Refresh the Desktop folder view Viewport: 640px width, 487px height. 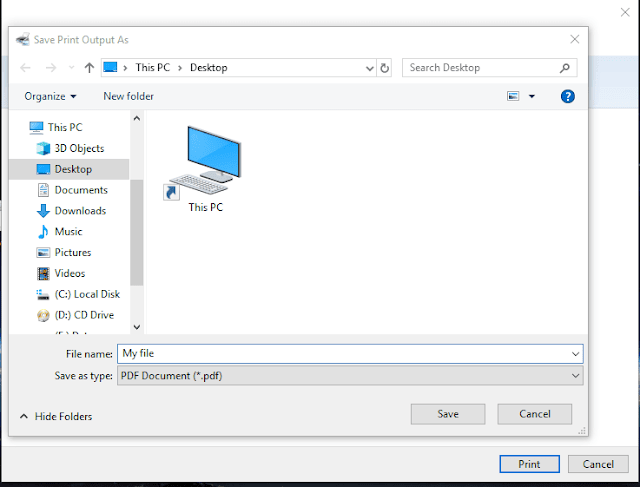coord(384,68)
